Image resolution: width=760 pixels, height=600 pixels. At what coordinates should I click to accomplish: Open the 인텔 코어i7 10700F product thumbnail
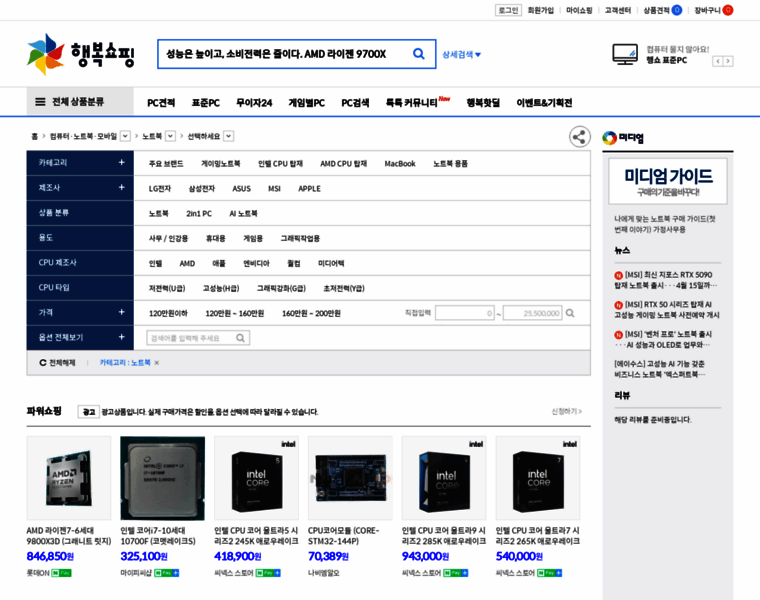pyautogui.click(x=162, y=478)
